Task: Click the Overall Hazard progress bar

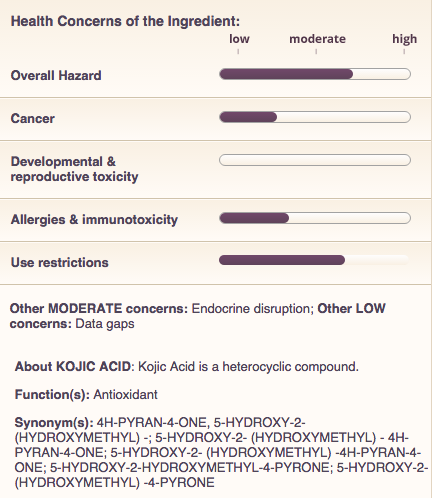Action: 315,74
